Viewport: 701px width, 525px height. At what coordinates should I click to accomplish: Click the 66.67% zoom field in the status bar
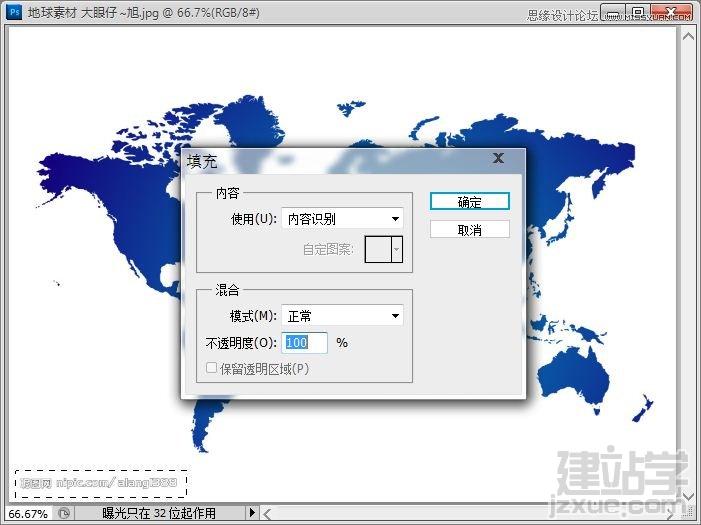click(x=28, y=514)
